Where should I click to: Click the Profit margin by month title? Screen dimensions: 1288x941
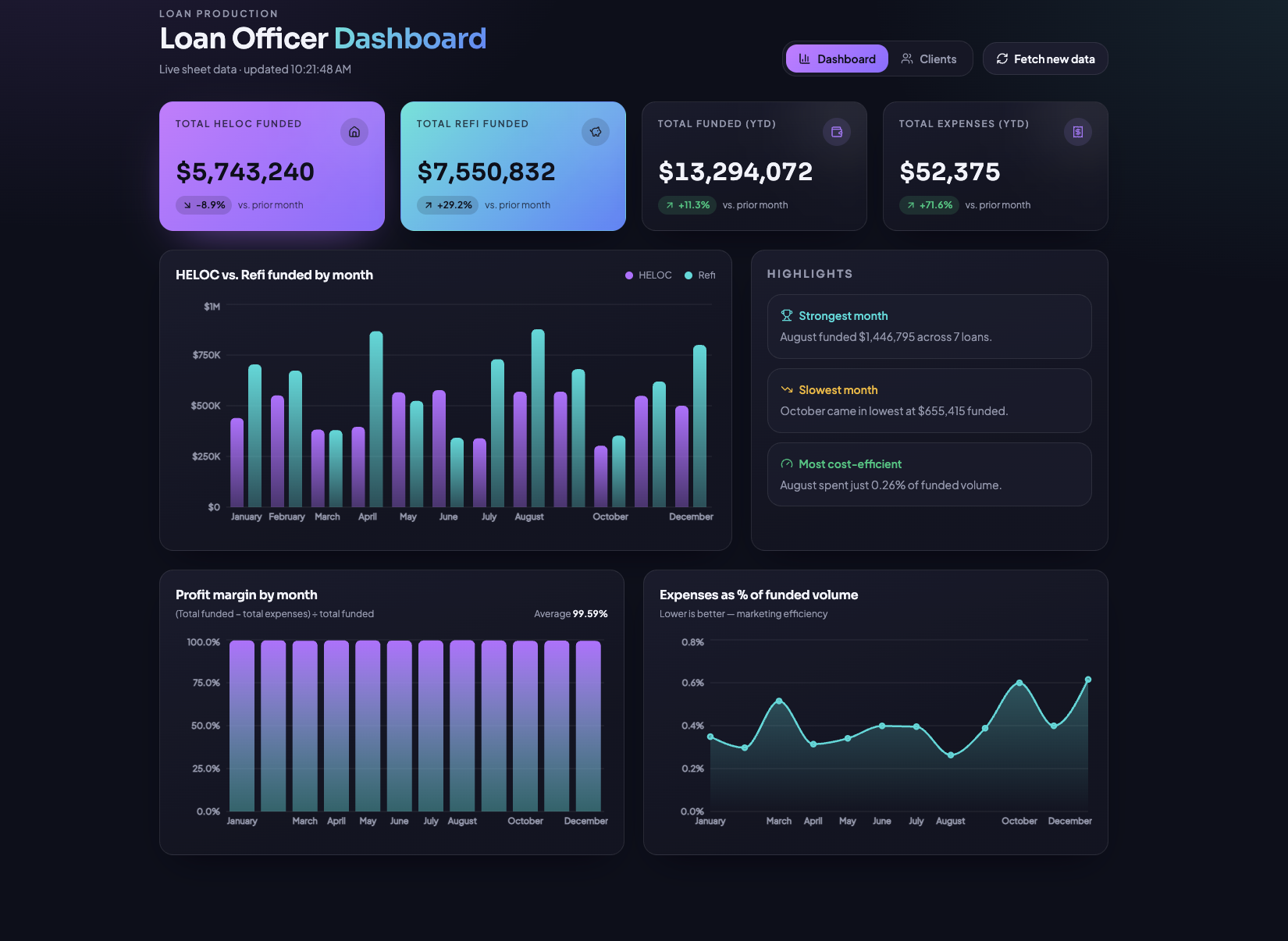pyautogui.click(x=246, y=595)
